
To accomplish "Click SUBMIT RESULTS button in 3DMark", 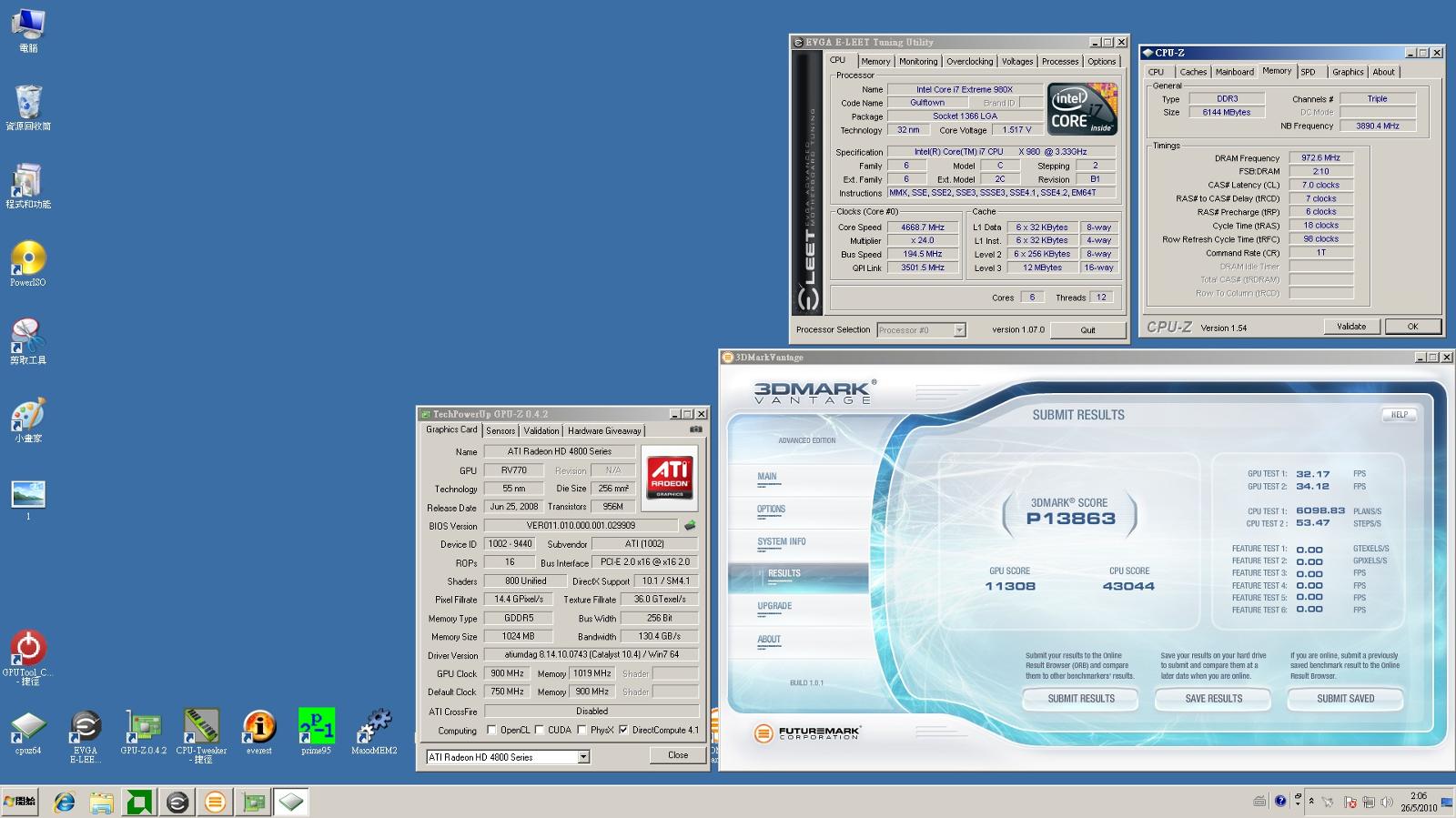I will [x=1081, y=699].
